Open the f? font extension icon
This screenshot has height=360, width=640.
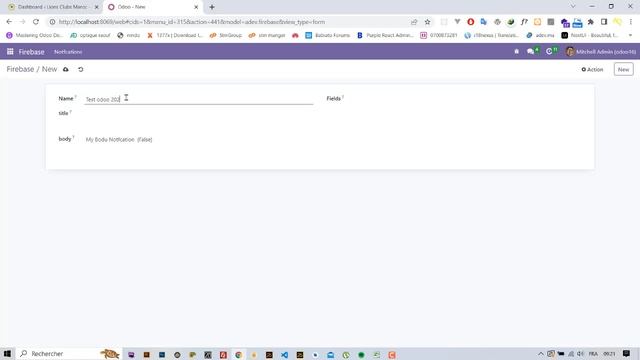coord(524,22)
